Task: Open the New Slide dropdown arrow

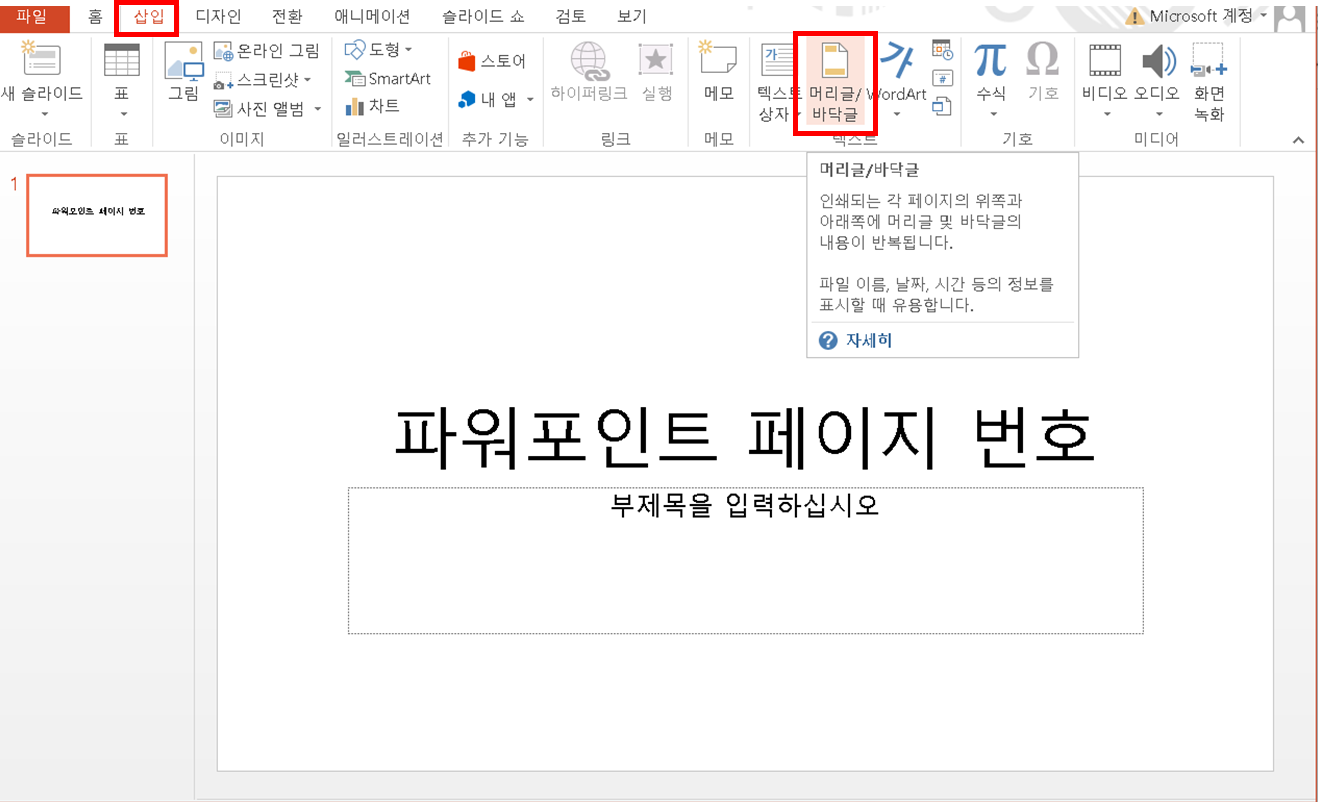Action: (x=43, y=114)
